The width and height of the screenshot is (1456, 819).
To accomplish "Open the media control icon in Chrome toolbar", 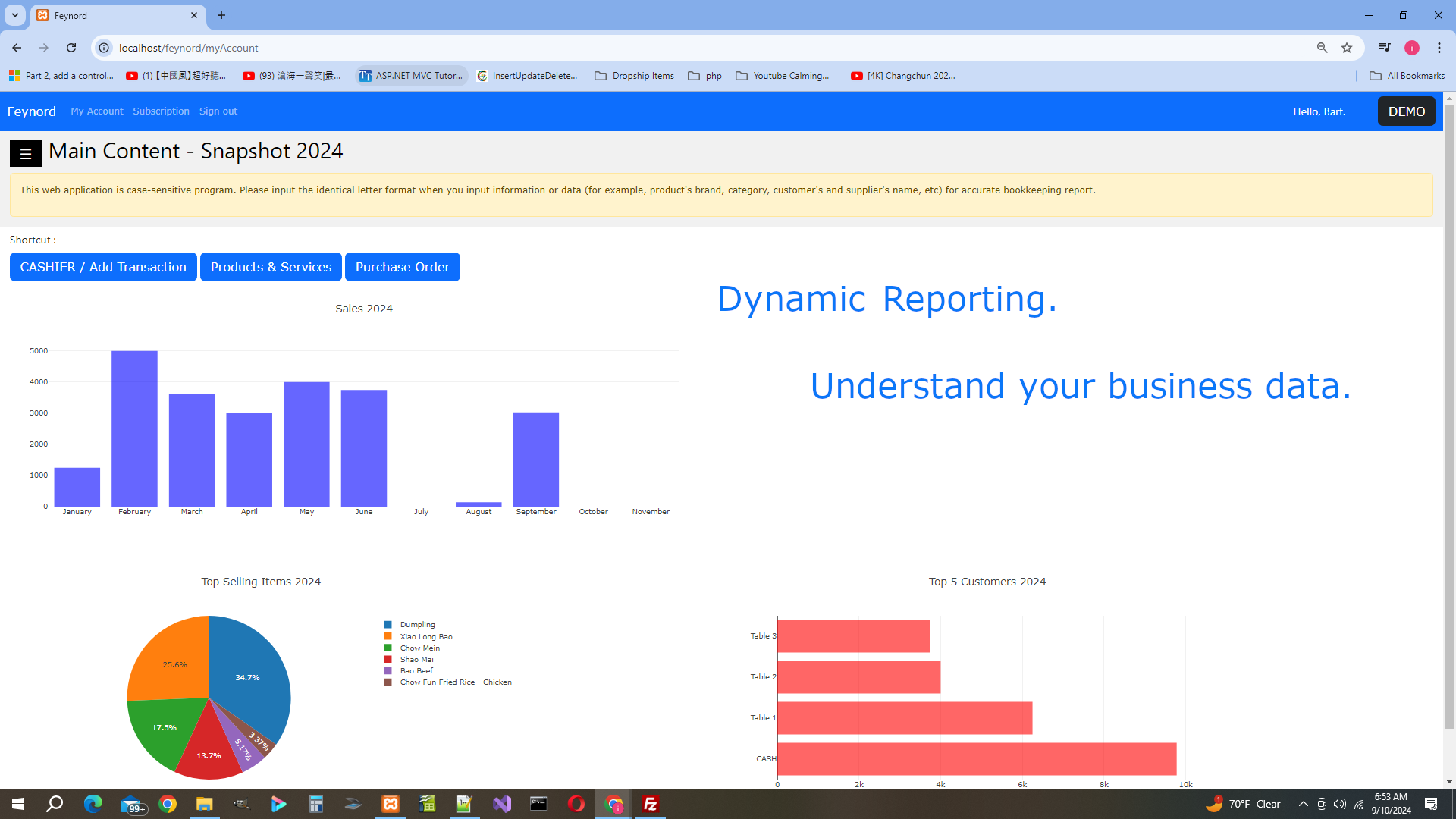I will coord(1385,48).
